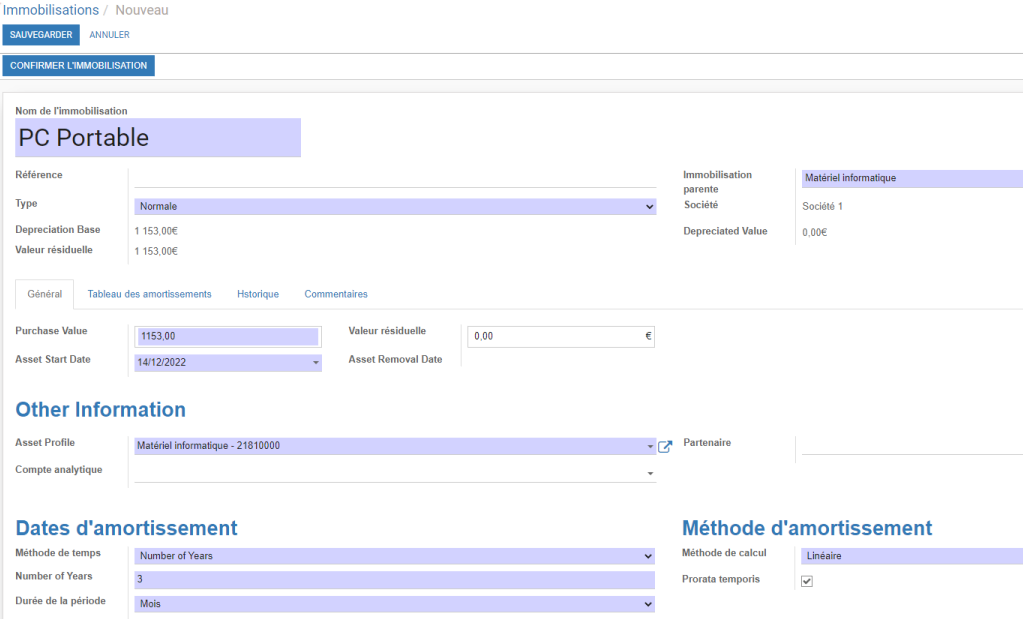Click the Nouveau breadcrumb text
Image resolution: width=1023 pixels, height=619 pixels.
point(142,10)
